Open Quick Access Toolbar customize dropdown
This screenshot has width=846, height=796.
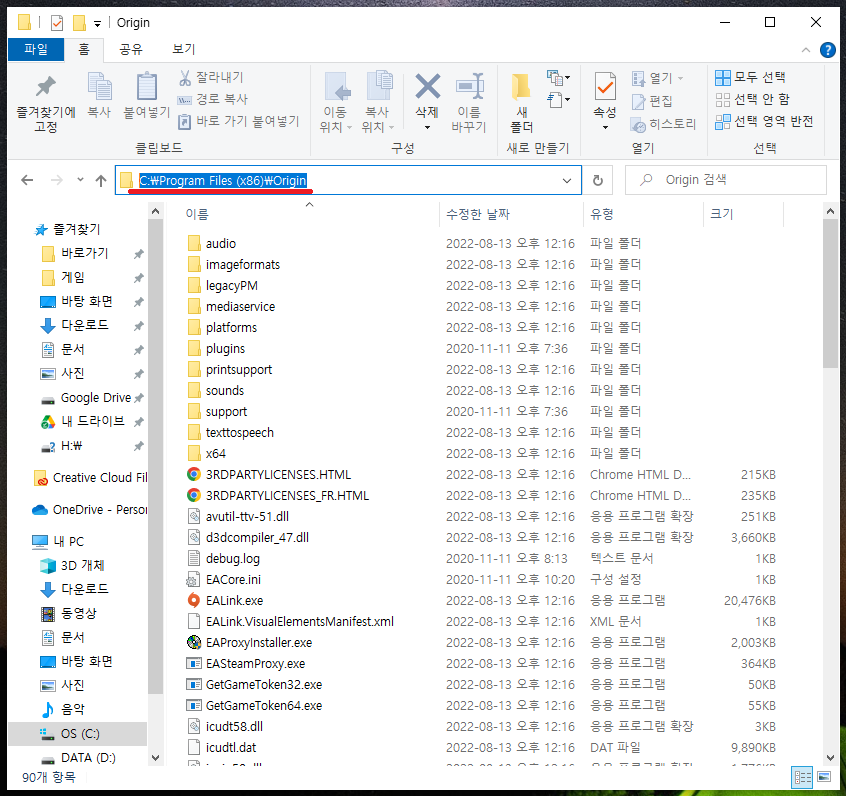[x=98, y=23]
